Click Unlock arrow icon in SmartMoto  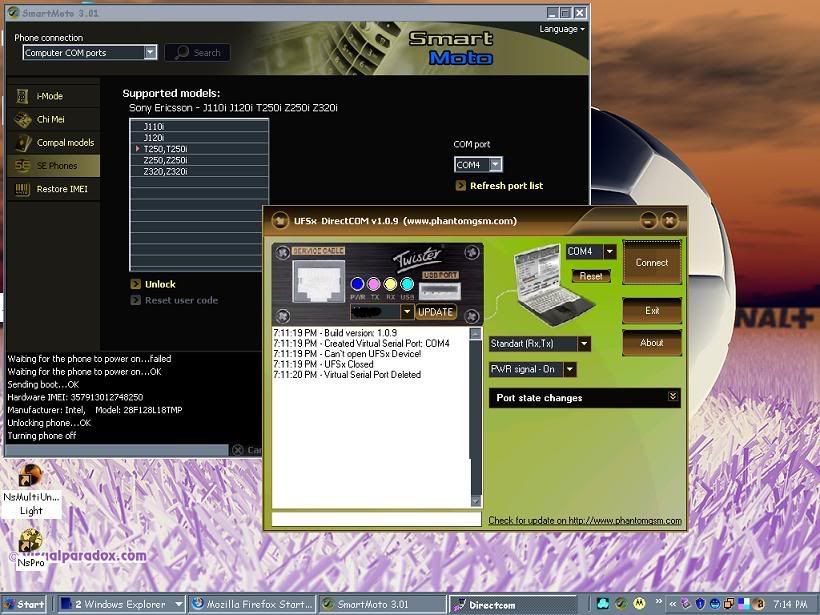coord(135,284)
